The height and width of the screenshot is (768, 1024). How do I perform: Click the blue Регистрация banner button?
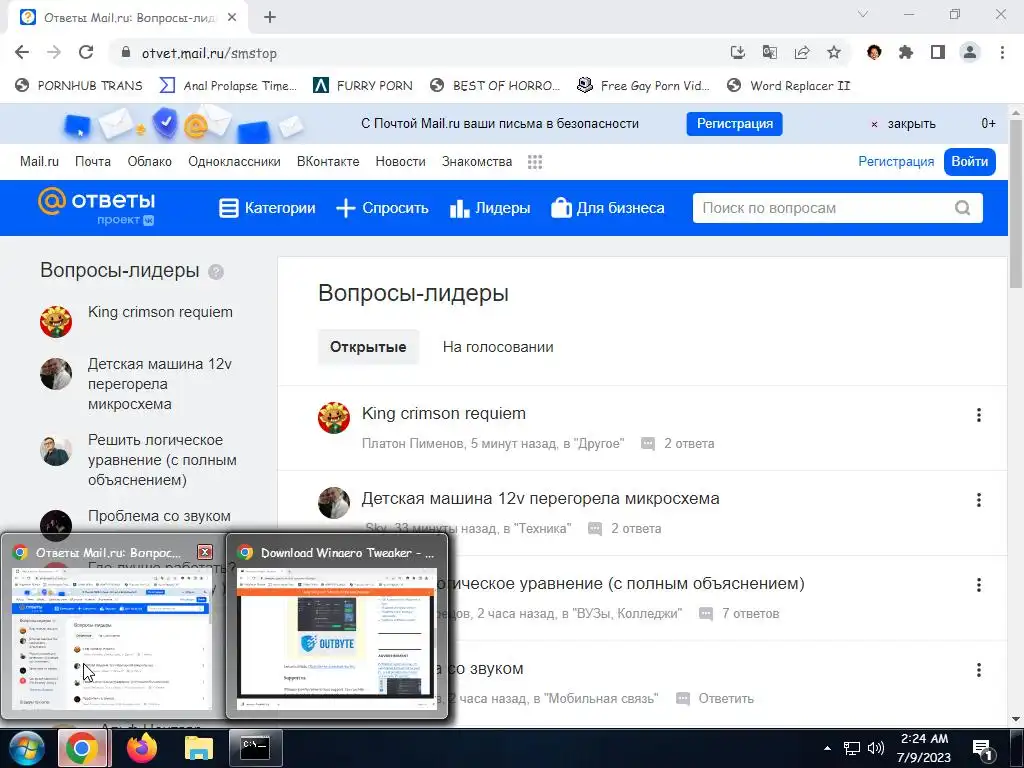[734, 123]
